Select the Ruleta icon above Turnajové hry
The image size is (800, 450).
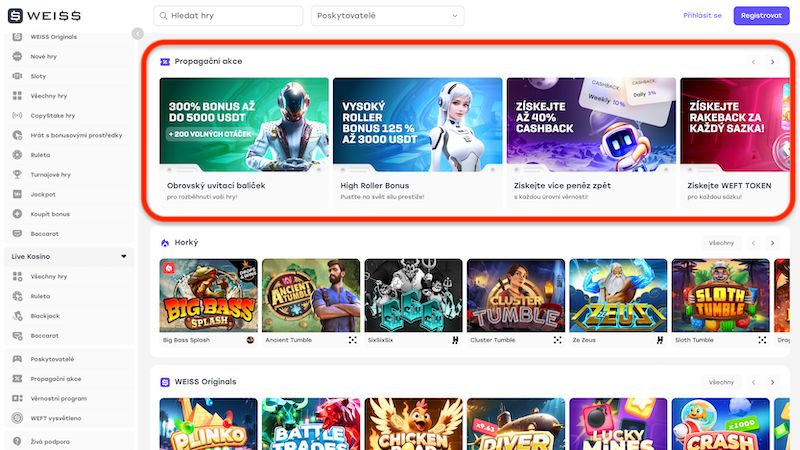pyautogui.click(x=17, y=155)
